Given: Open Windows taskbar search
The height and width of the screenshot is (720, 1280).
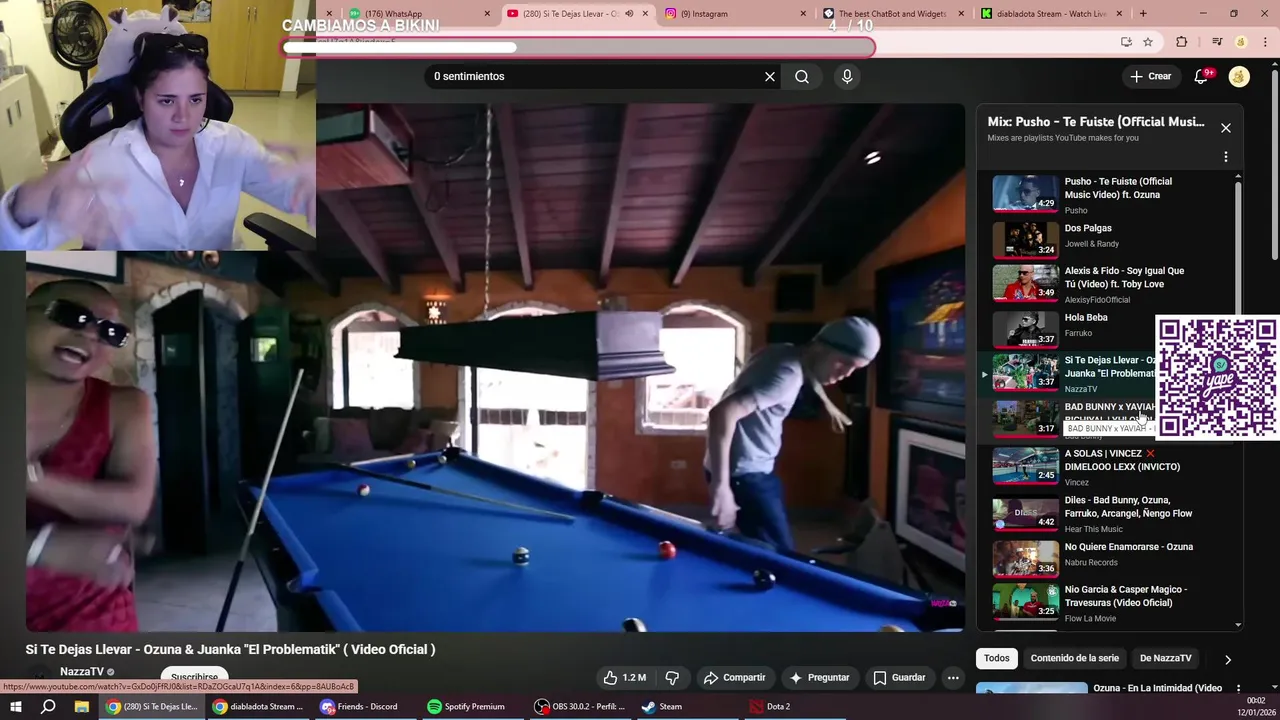Looking at the screenshot, I should tap(48, 707).
